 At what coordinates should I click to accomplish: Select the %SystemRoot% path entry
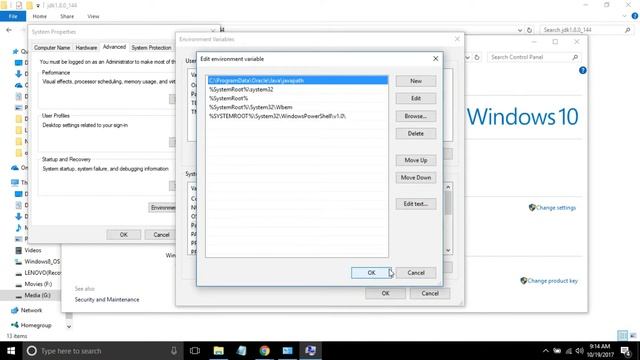point(298,98)
